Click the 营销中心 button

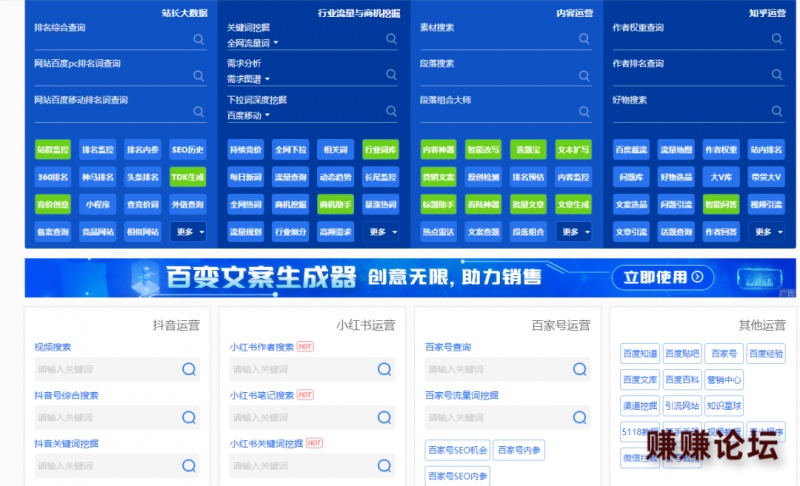pyautogui.click(x=724, y=380)
